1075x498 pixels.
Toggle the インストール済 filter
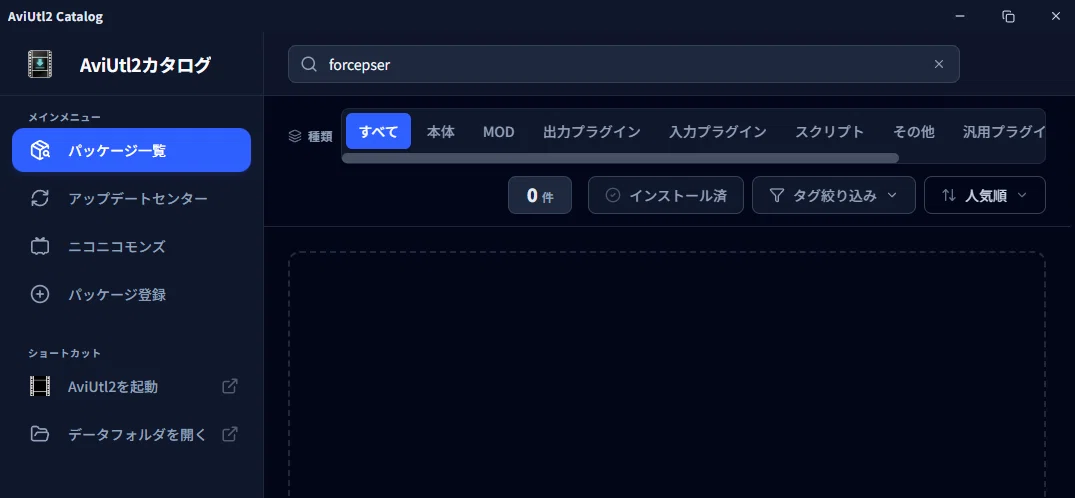tap(666, 195)
